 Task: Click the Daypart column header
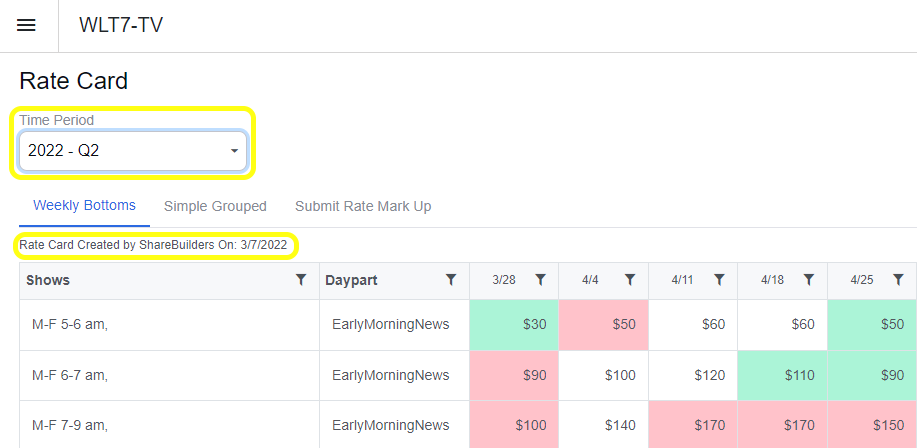[x=351, y=280]
